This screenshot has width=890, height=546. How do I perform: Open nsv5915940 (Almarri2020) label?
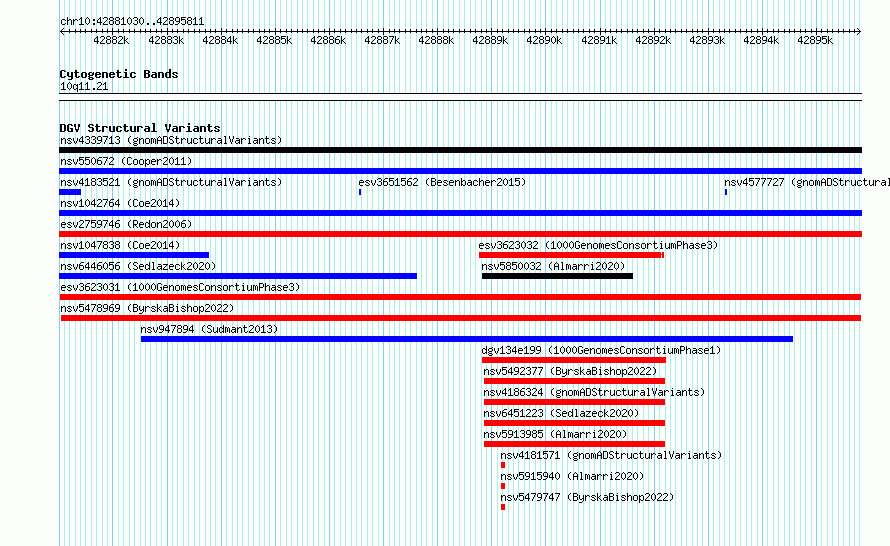pyautogui.click(x=572, y=476)
